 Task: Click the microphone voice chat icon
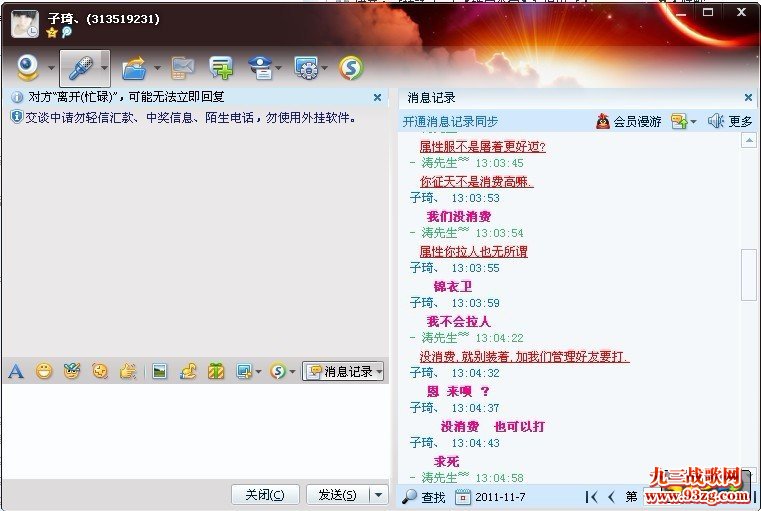point(79,68)
